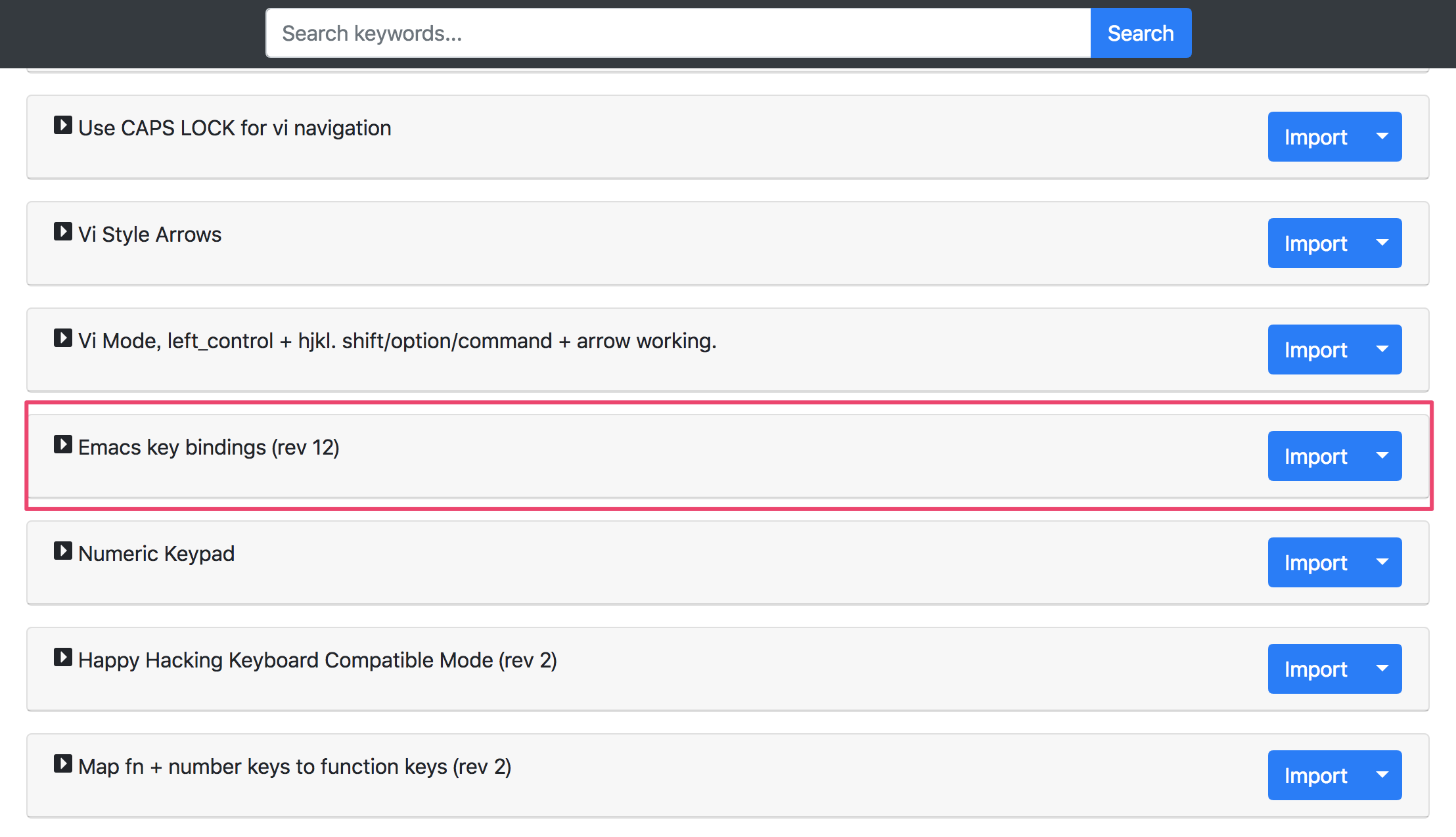
Task: Expand Use CAPS LOCK for vi navigation entry
Action: click(63, 125)
